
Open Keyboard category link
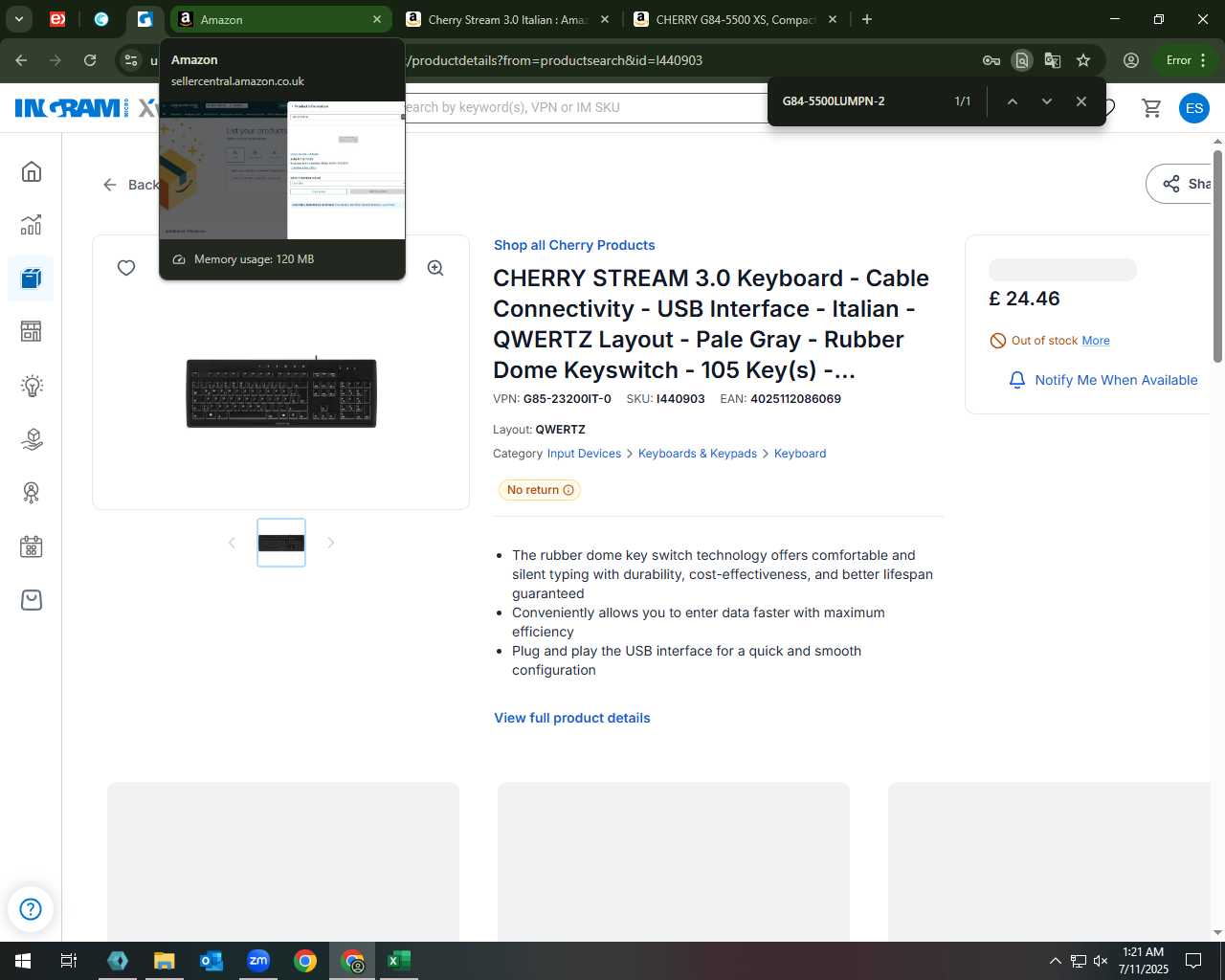pyautogui.click(x=800, y=454)
